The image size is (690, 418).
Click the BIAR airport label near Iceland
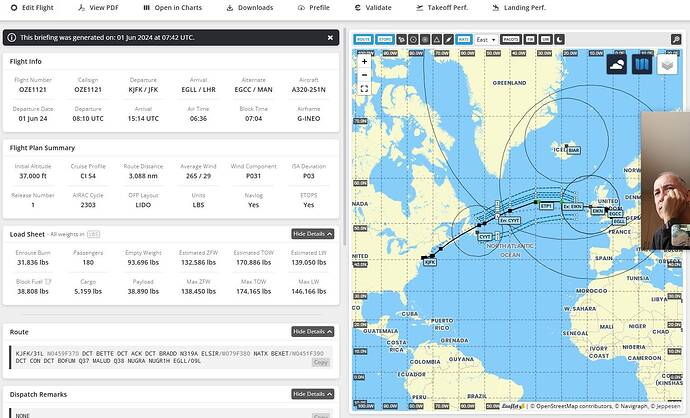[x=573, y=150]
